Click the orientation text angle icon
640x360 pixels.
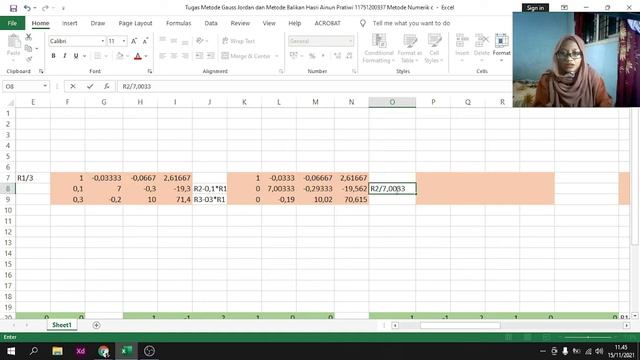click(200, 41)
